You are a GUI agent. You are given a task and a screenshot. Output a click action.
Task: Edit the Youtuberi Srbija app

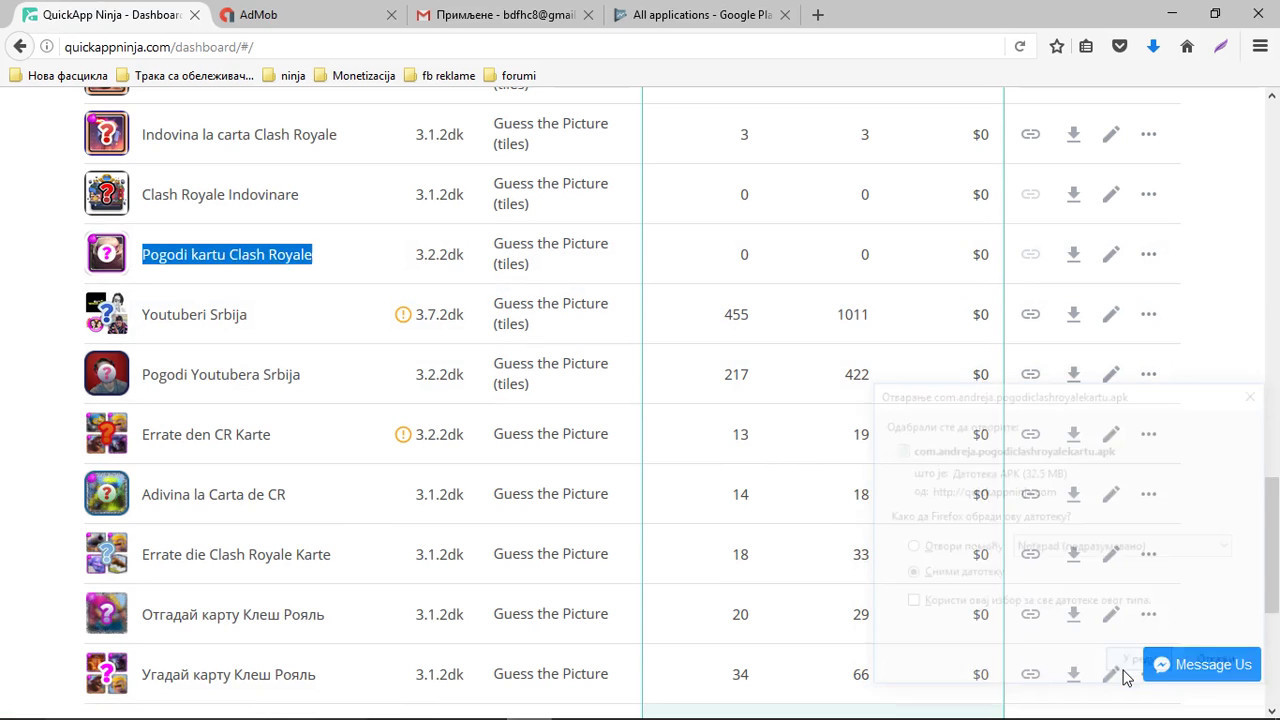click(1111, 314)
